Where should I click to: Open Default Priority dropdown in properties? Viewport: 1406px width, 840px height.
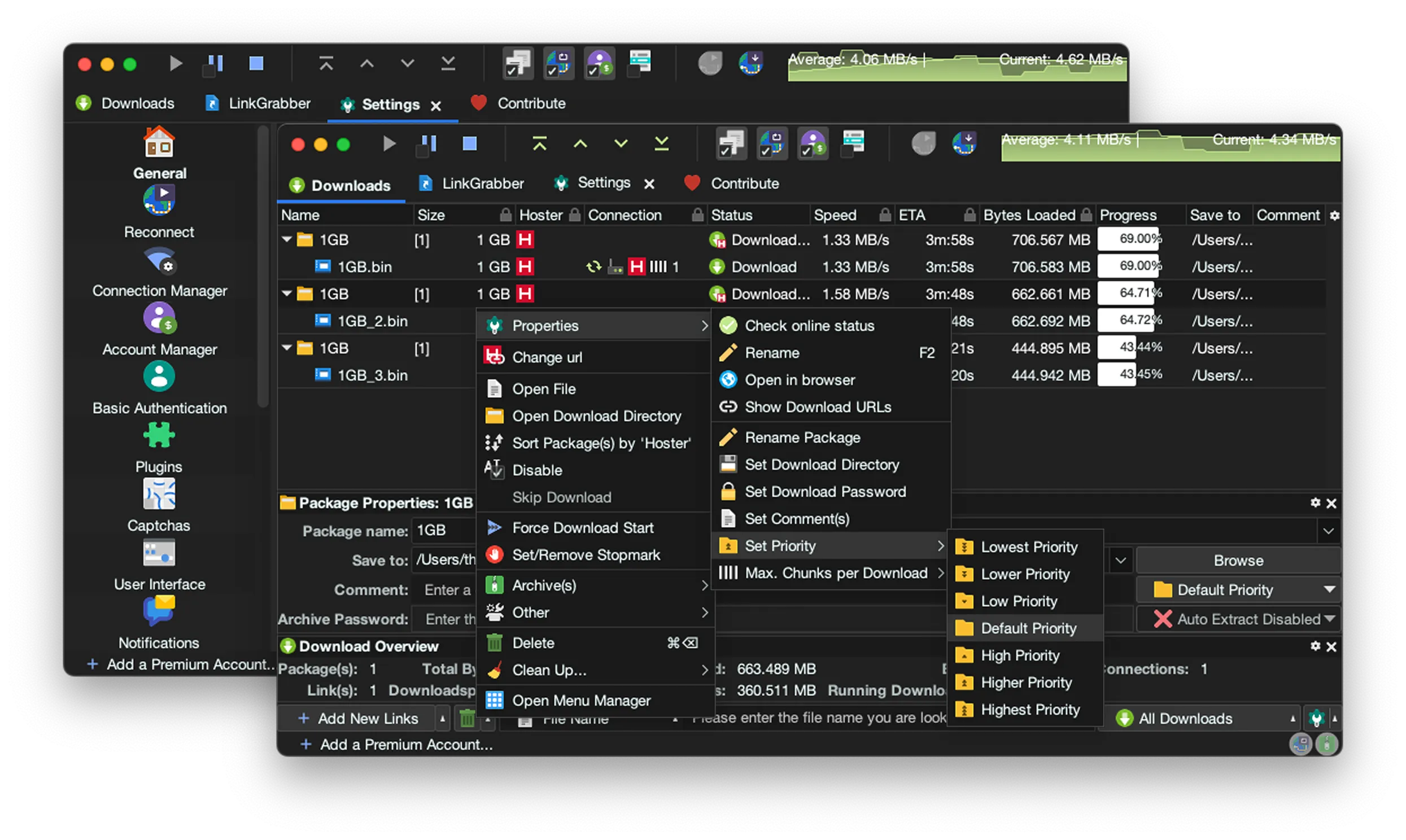point(1238,590)
